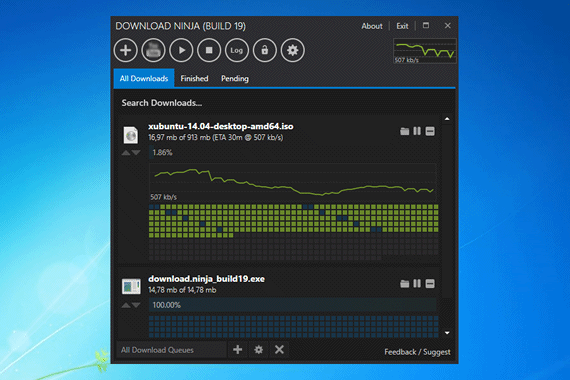Remove the xubuntu iso download
This screenshot has width=570, height=380.
tap(430, 131)
